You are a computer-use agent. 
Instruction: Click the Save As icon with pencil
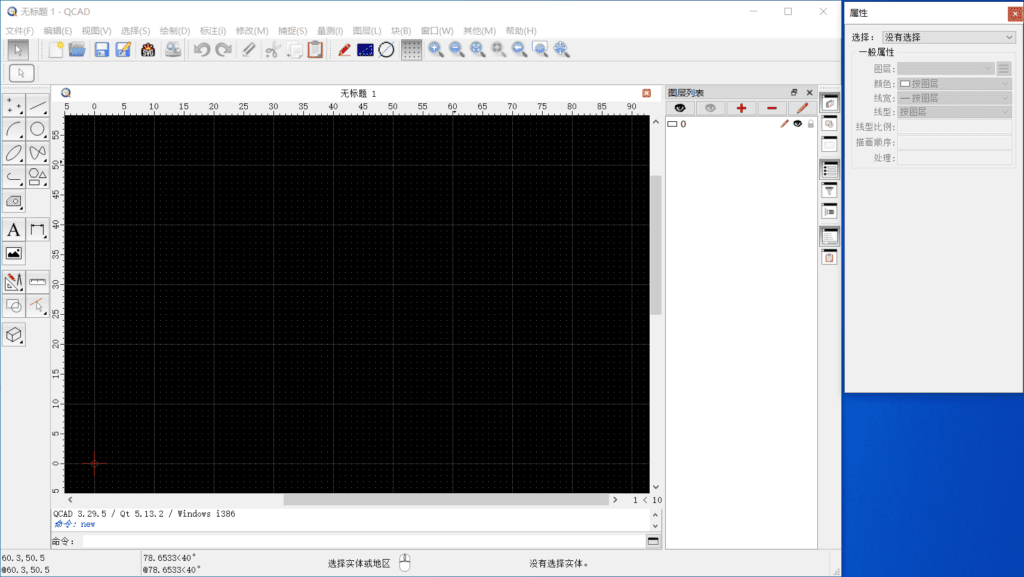pyautogui.click(x=123, y=50)
